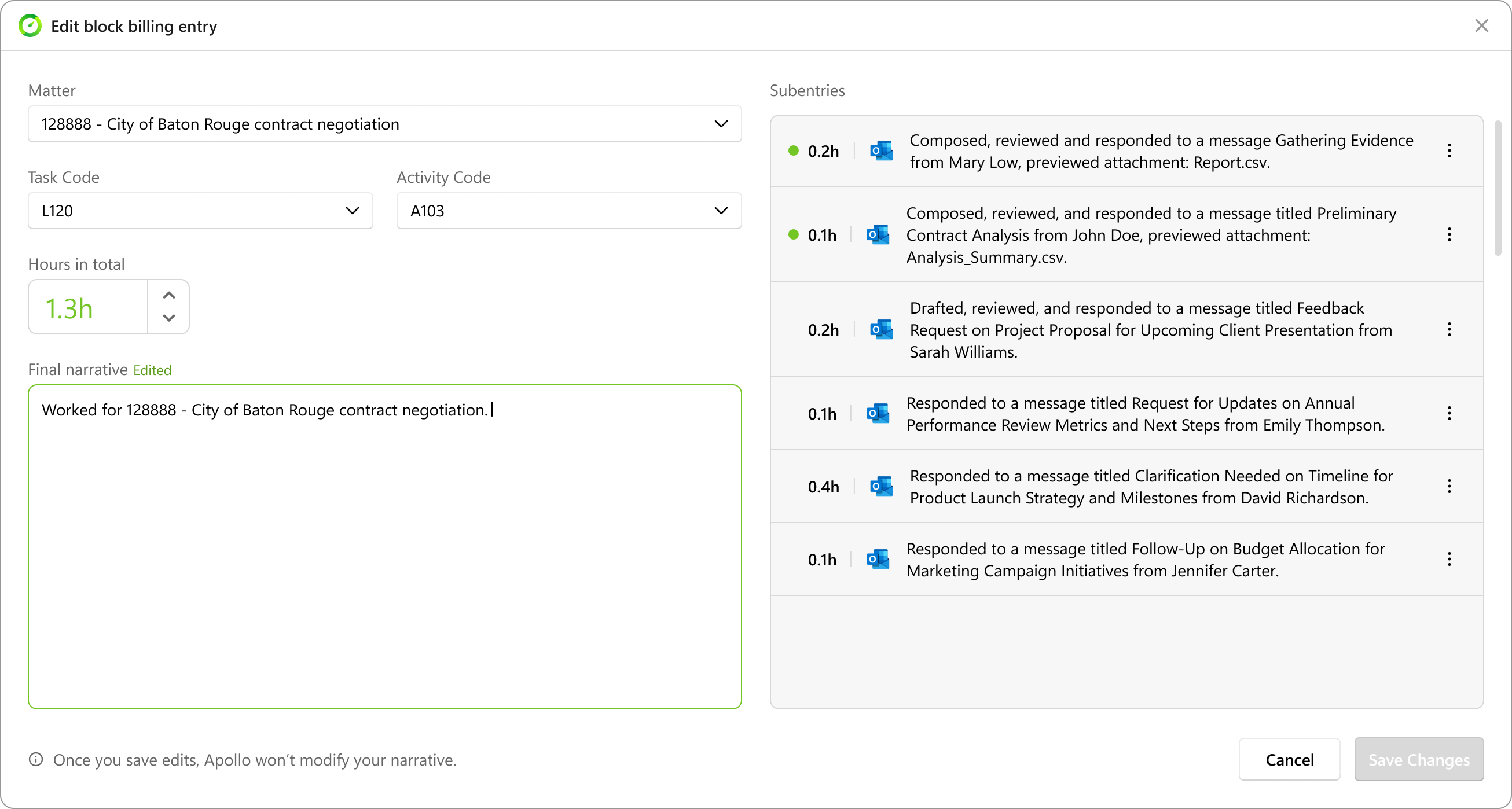Click the Save Changes button

1419,760
